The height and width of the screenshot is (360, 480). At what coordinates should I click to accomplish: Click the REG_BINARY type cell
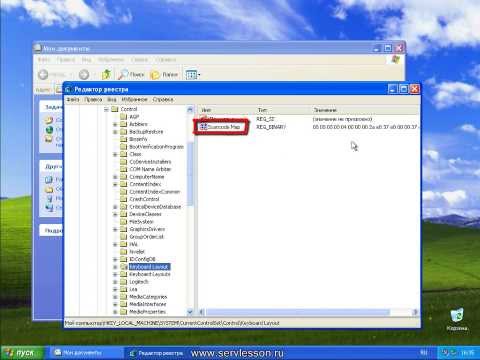tap(271, 127)
